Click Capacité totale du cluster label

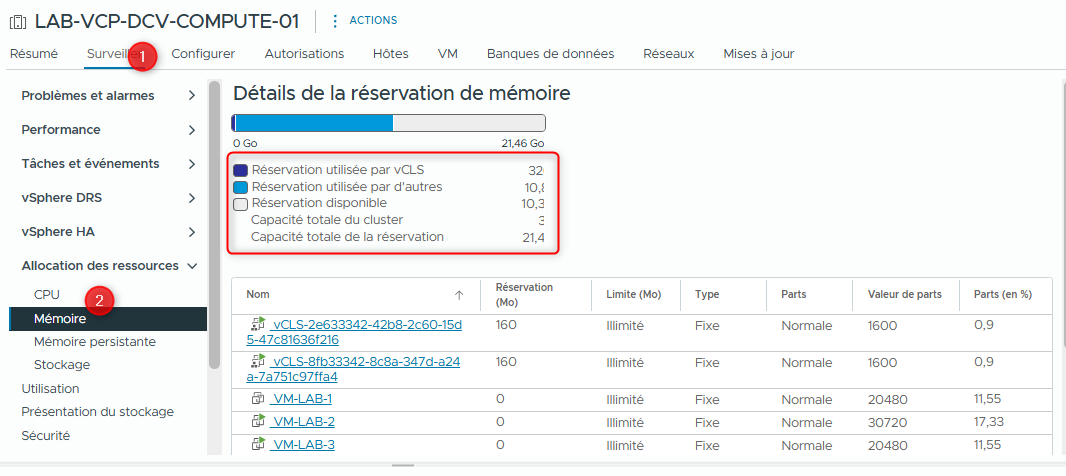click(327, 220)
